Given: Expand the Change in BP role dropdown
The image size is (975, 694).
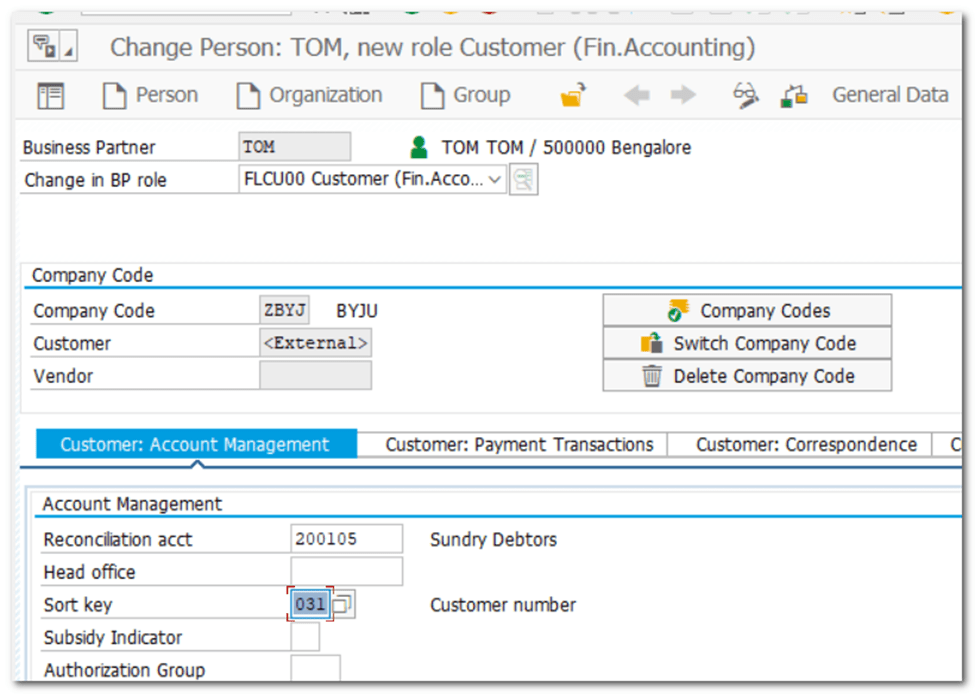Looking at the screenshot, I should point(496,181).
